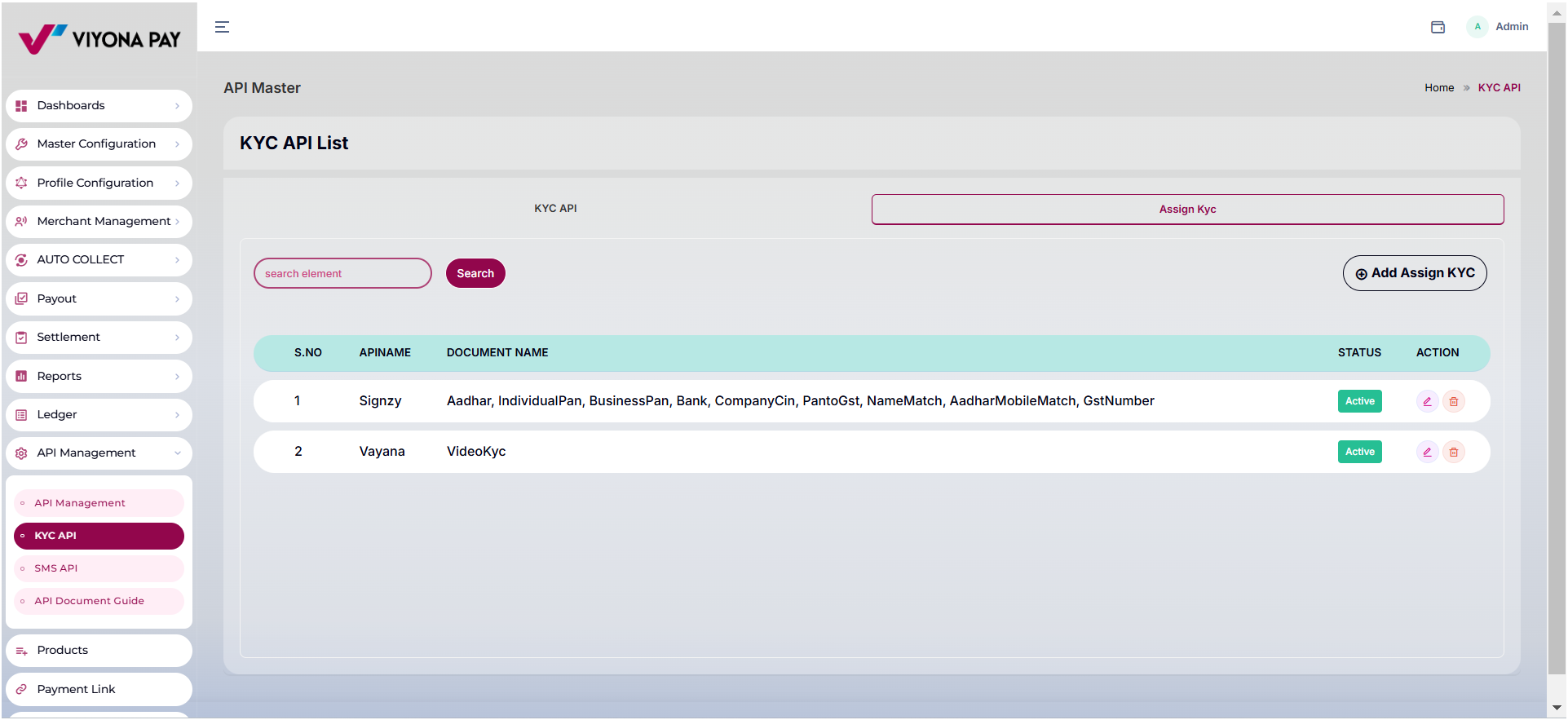Image resolution: width=1568 pixels, height=720 pixels.
Task: Click the Payout icon
Action: [21, 299]
